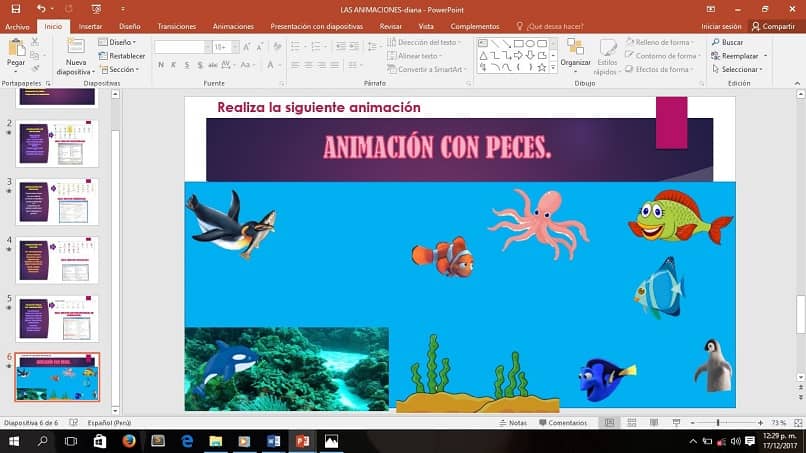806x453 pixels.
Task: Switch to the Vista tab
Action: [426, 26]
